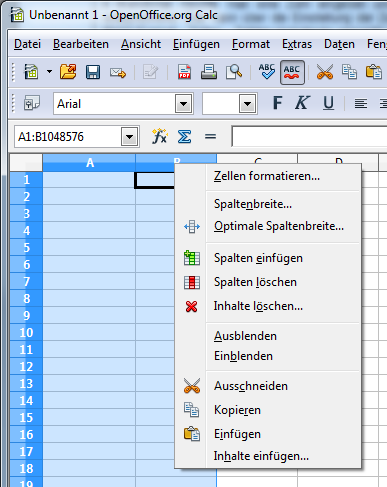Viewport: 387px width, 487px height.
Task: Expand the Arial font name dropdown
Action: 183,104
